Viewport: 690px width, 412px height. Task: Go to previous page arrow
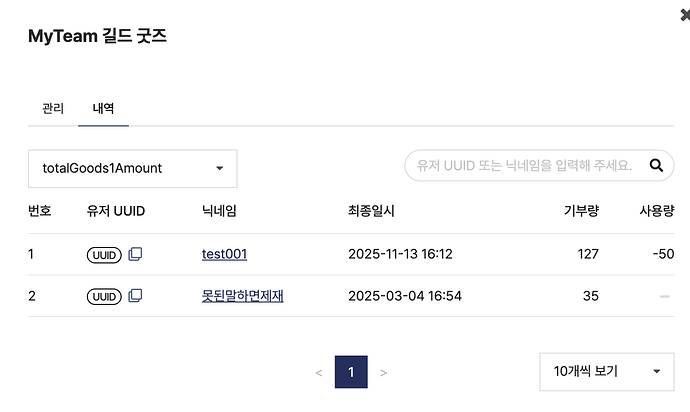tap(319, 372)
